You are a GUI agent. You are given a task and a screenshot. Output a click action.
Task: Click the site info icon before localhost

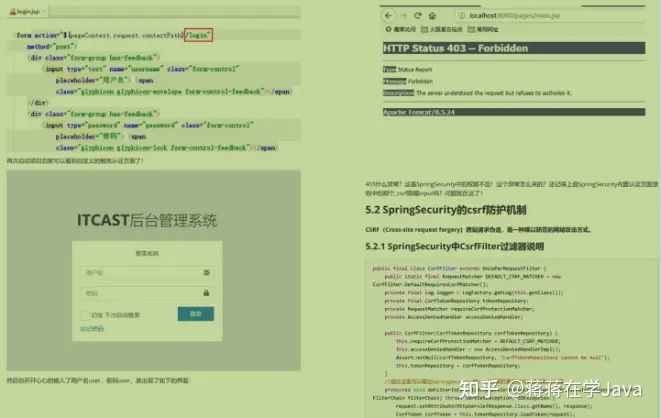(462, 16)
